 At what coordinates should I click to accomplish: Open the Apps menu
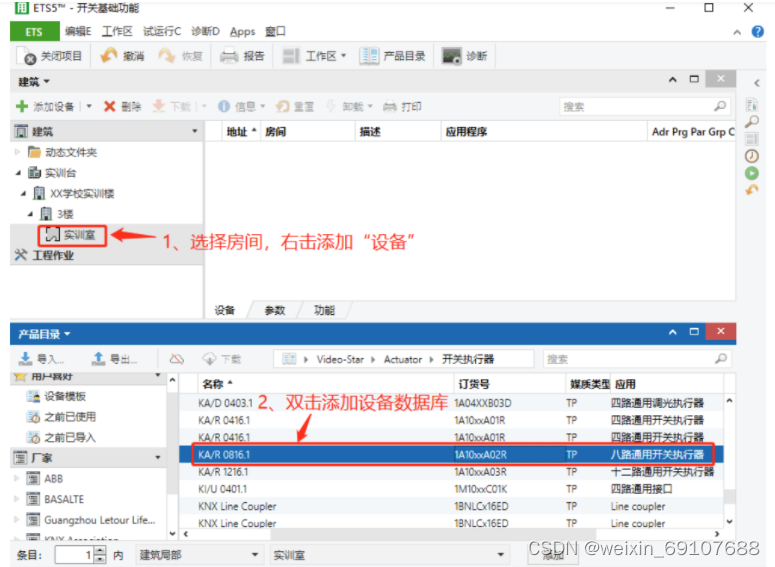coord(242,32)
